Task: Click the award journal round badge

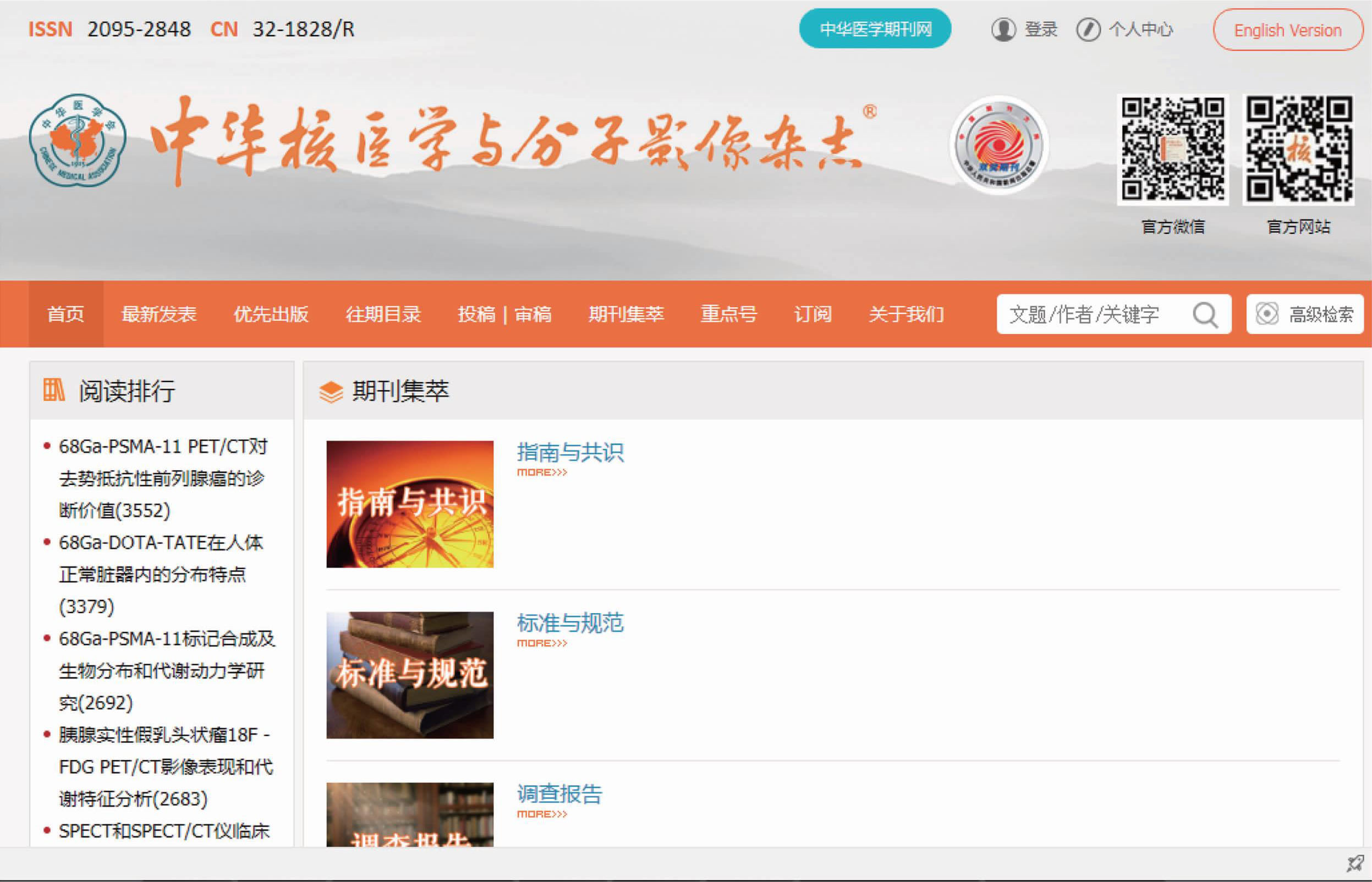Action: (x=999, y=145)
